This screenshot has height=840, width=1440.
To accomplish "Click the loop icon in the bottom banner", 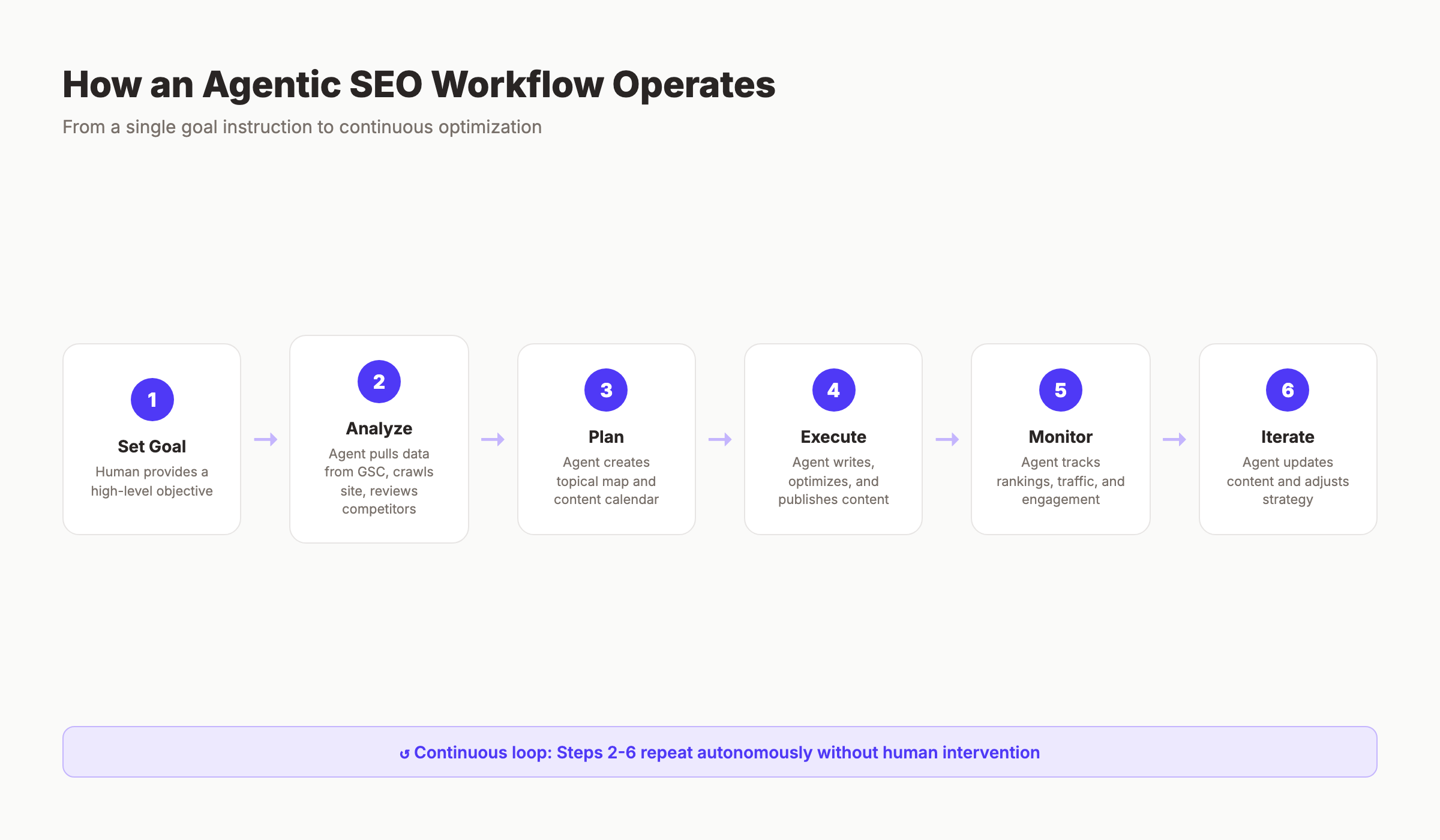I will [x=406, y=752].
